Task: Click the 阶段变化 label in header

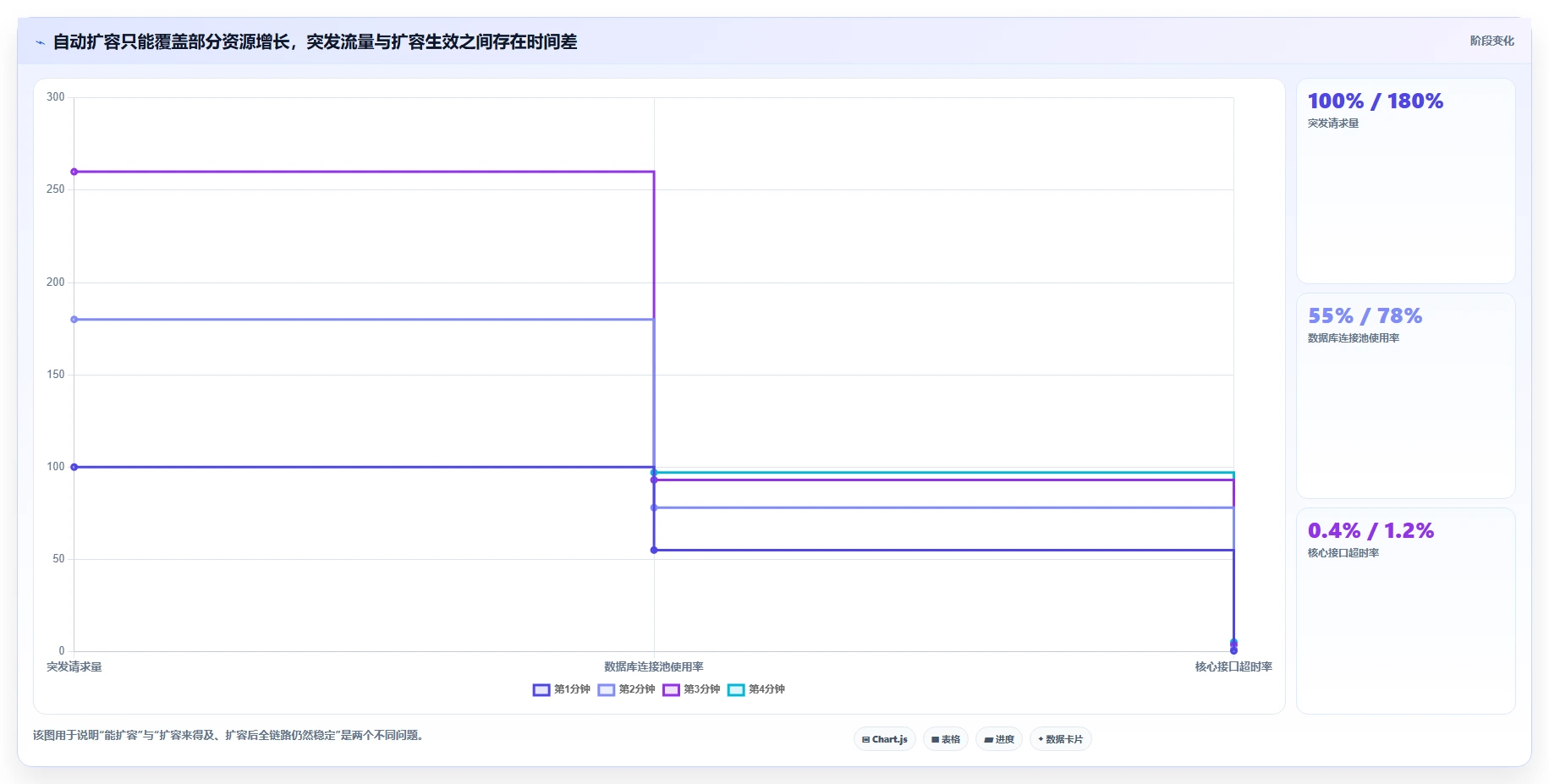Action: [x=1491, y=41]
